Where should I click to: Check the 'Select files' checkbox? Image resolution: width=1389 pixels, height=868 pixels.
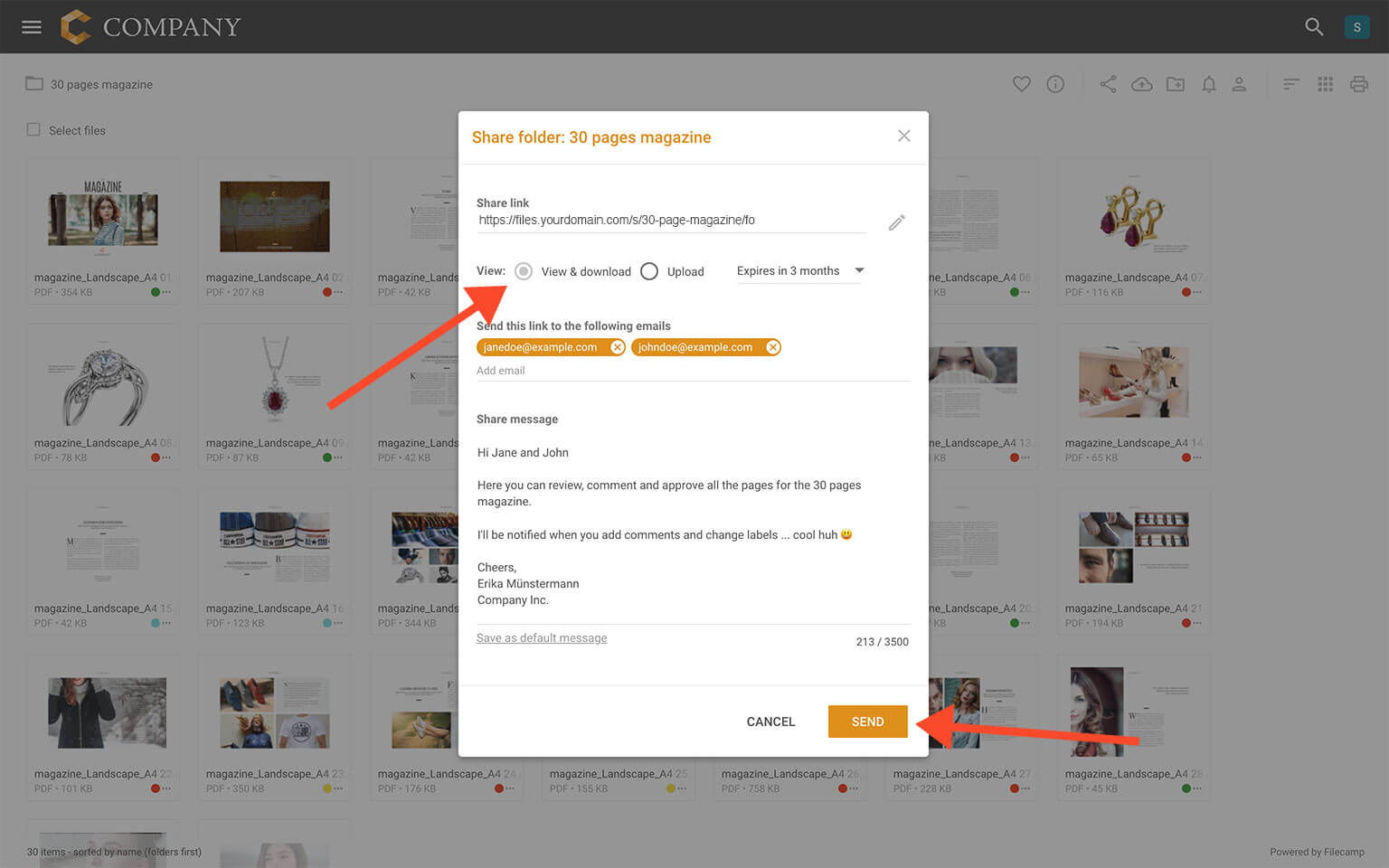coord(33,130)
